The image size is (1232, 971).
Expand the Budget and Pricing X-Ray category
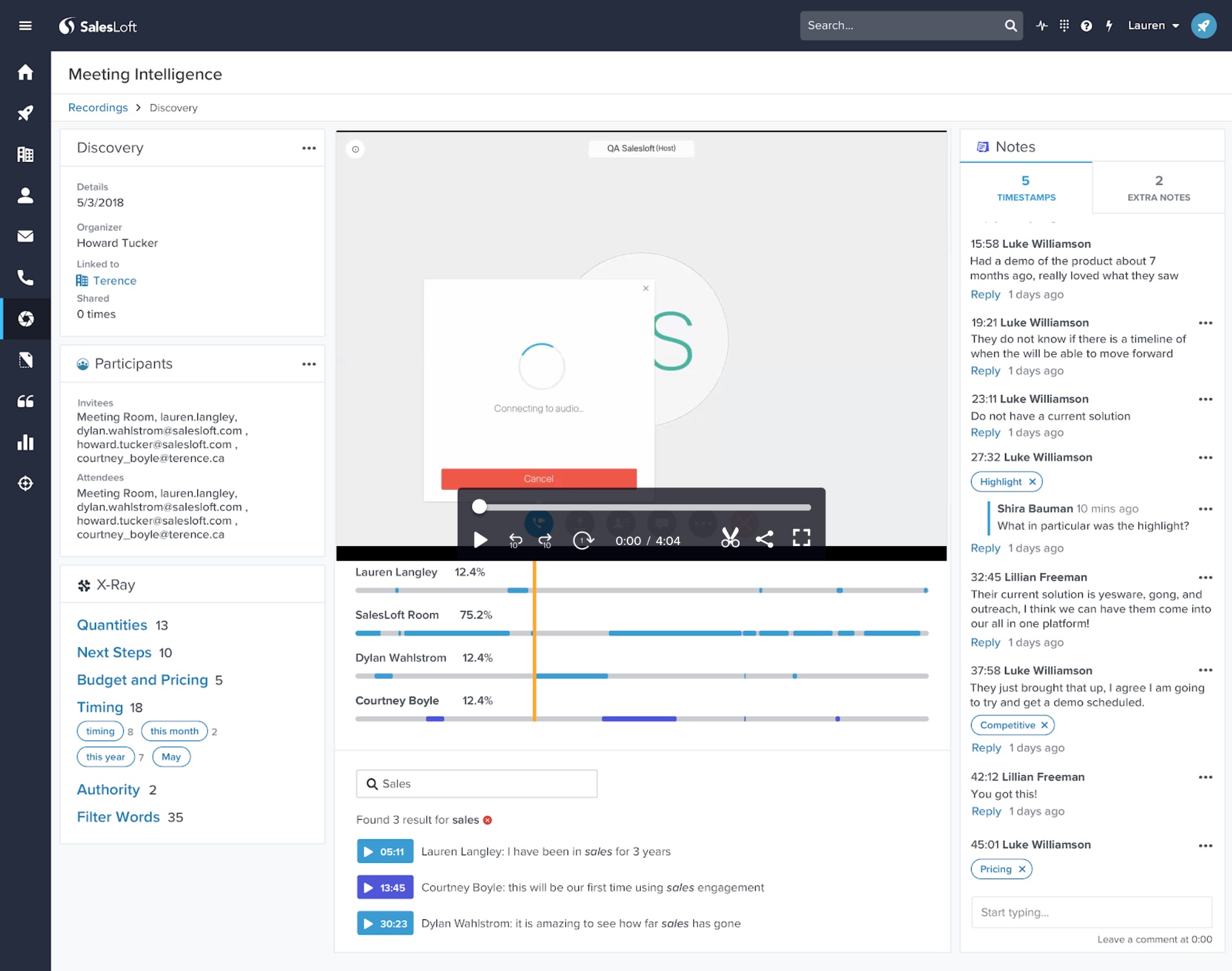tap(142, 680)
